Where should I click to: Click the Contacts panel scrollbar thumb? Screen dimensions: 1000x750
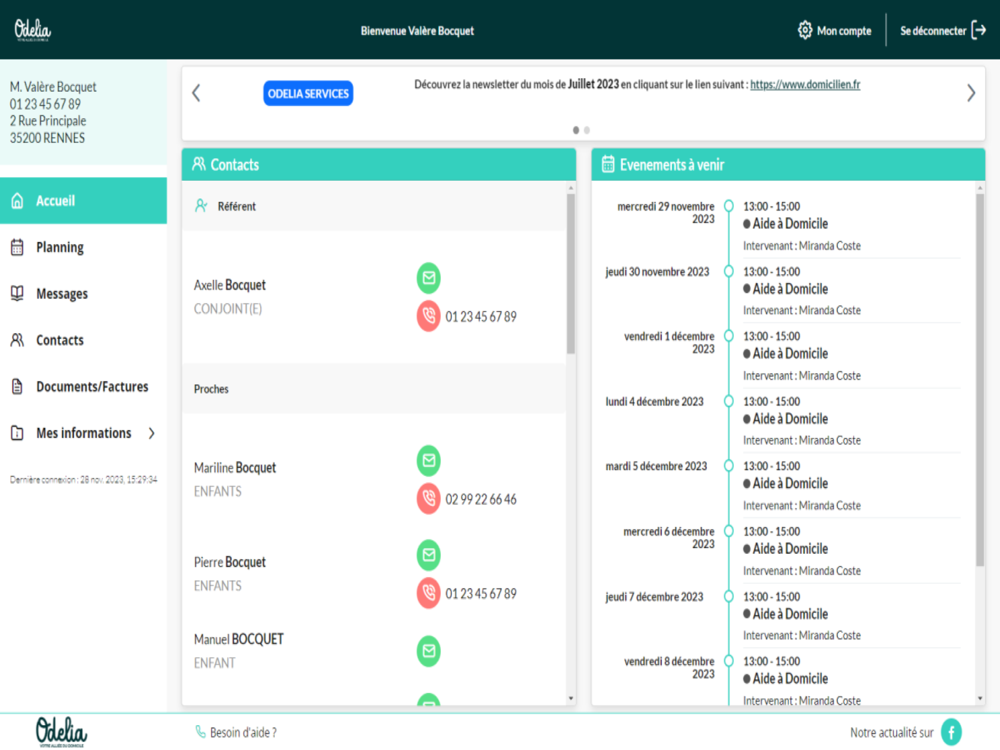click(571, 273)
